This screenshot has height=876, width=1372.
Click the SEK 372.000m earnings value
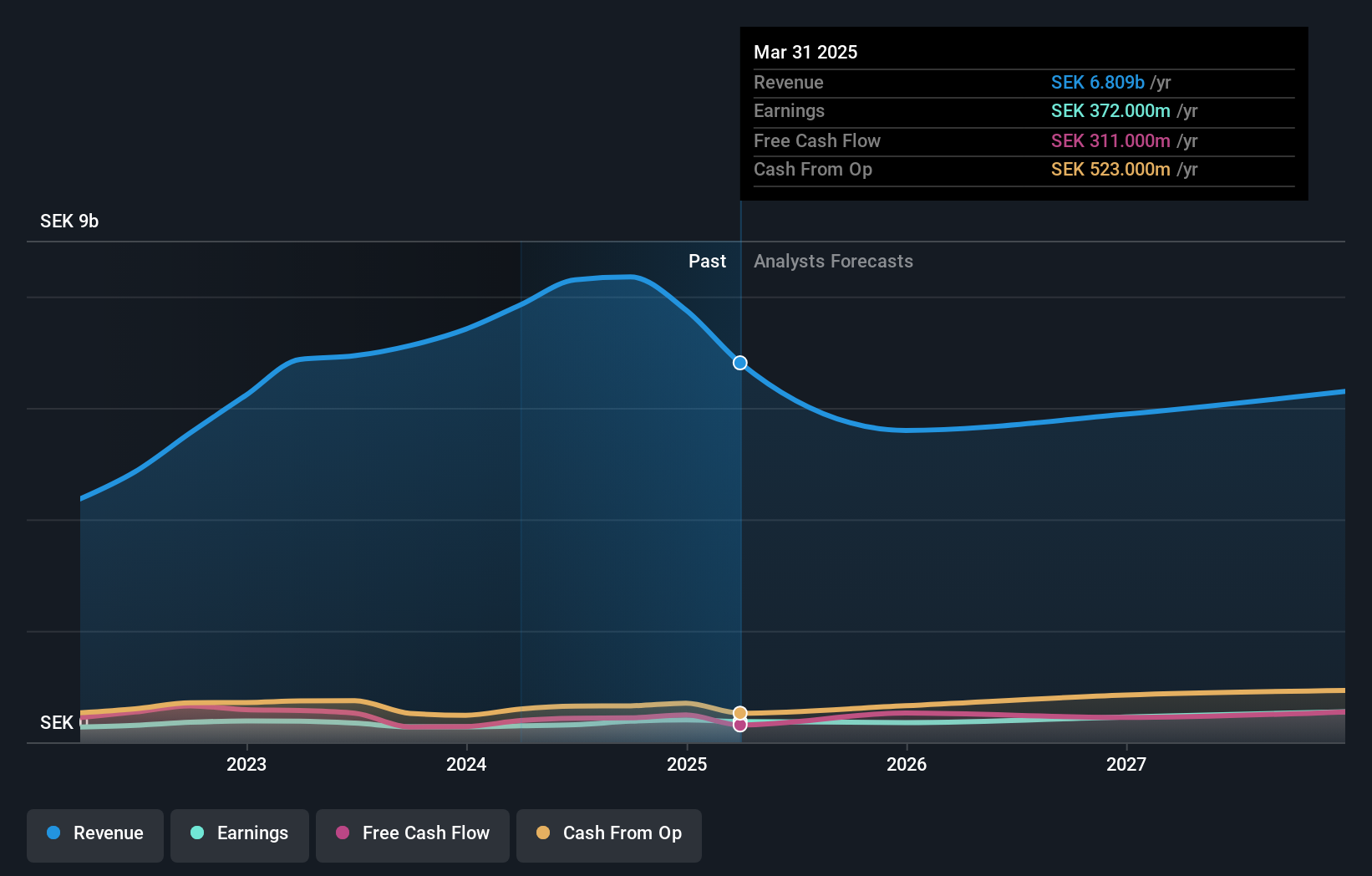click(x=1110, y=110)
